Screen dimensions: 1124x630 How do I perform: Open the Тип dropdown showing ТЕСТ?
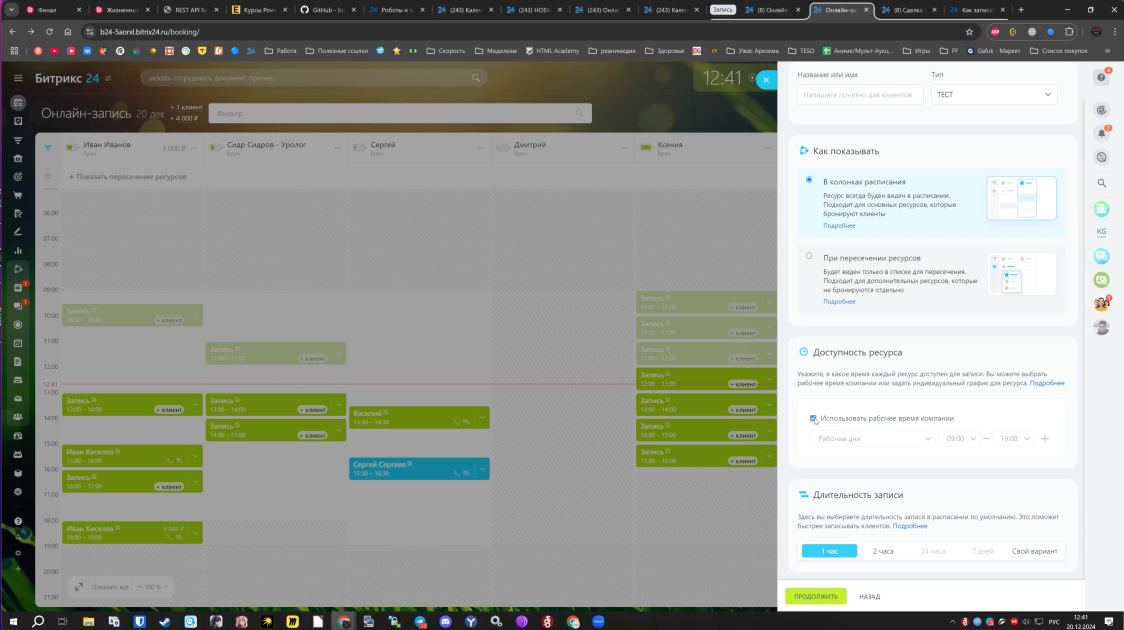[x=994, y=95]
